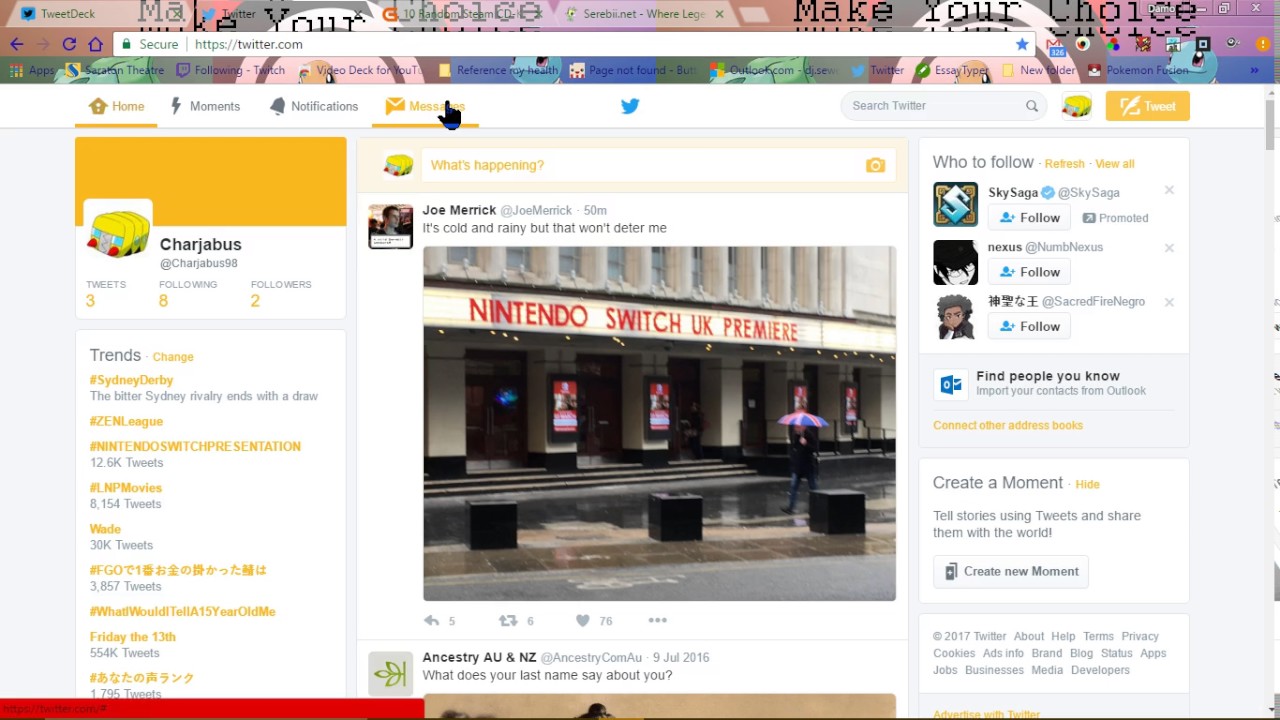Click the camera icon in compose box
The width and height of the screenshot is (1280, 720).
(875, 165)
